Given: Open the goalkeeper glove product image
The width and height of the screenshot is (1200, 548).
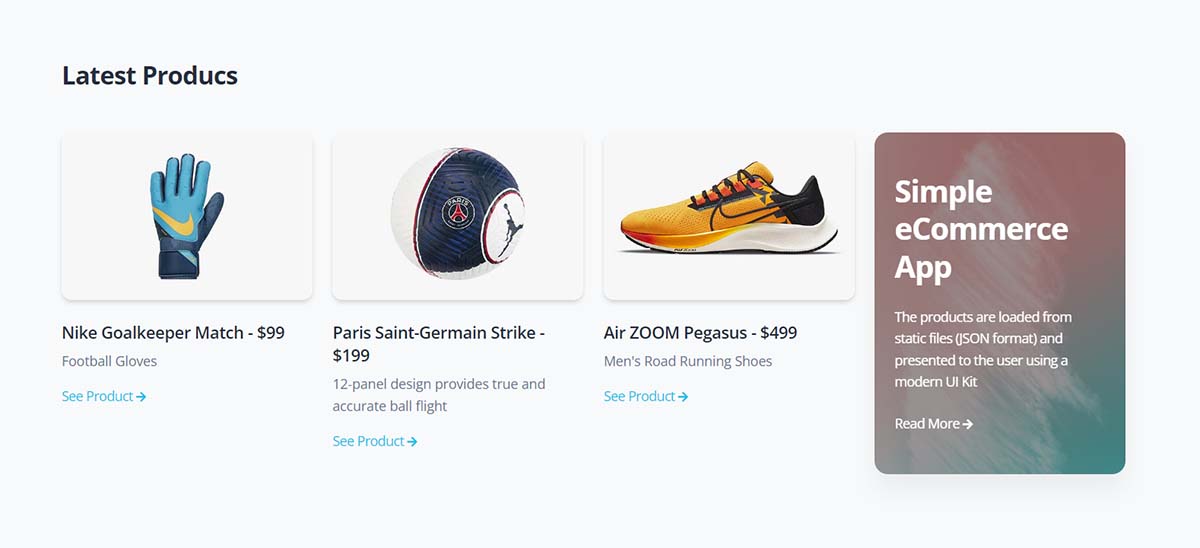Looking at the screenshot, I should [187, 216].
